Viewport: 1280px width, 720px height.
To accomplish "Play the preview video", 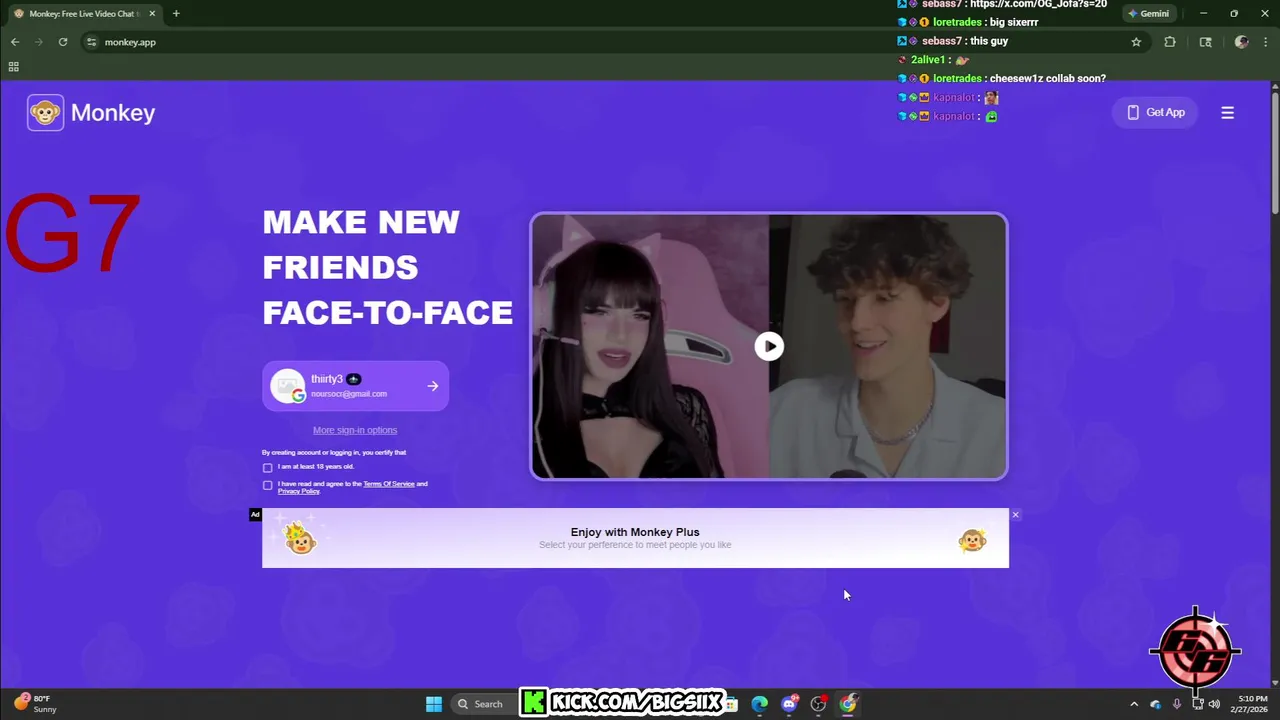I will pyautogui.click(x=769, y=346).
